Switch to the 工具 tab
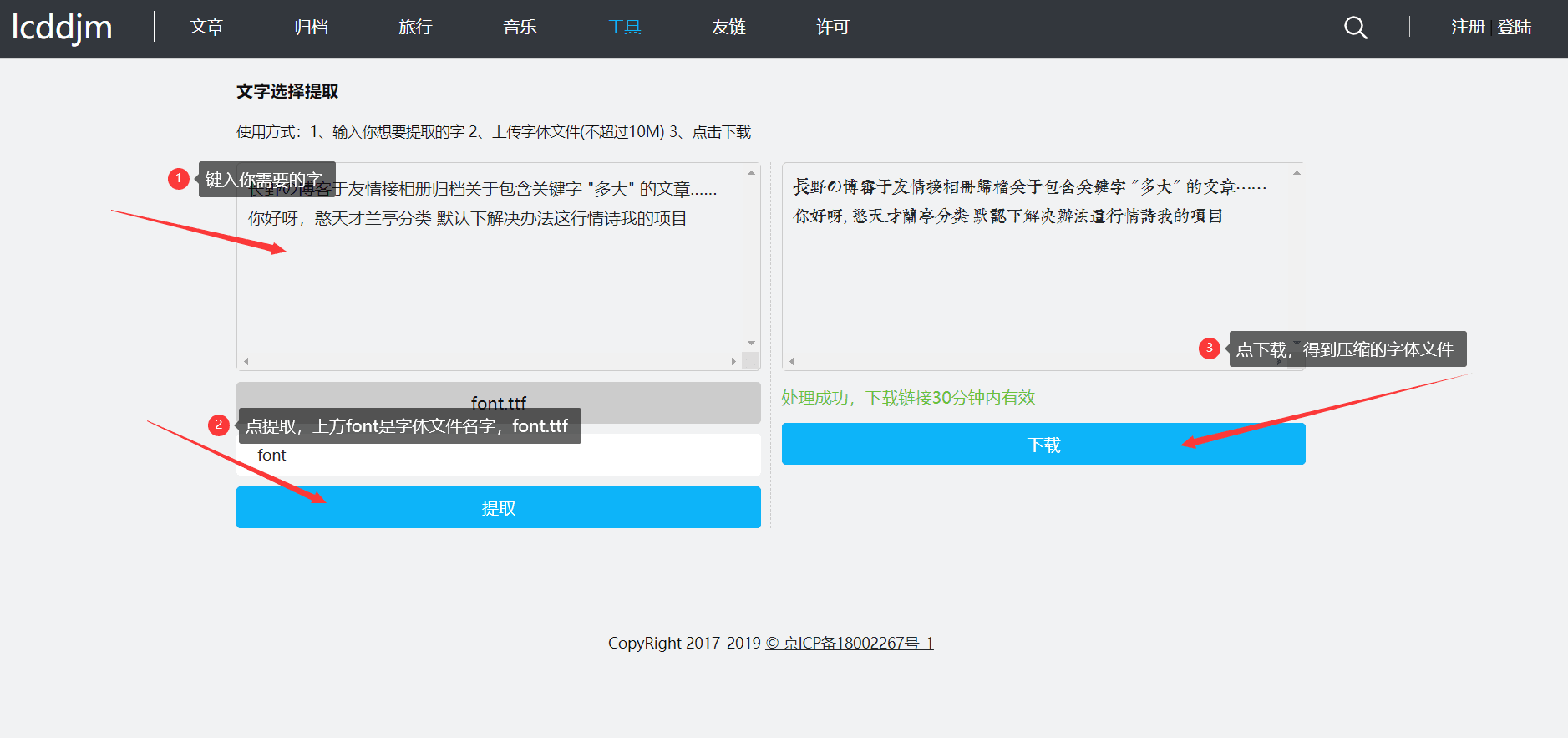 624,28
